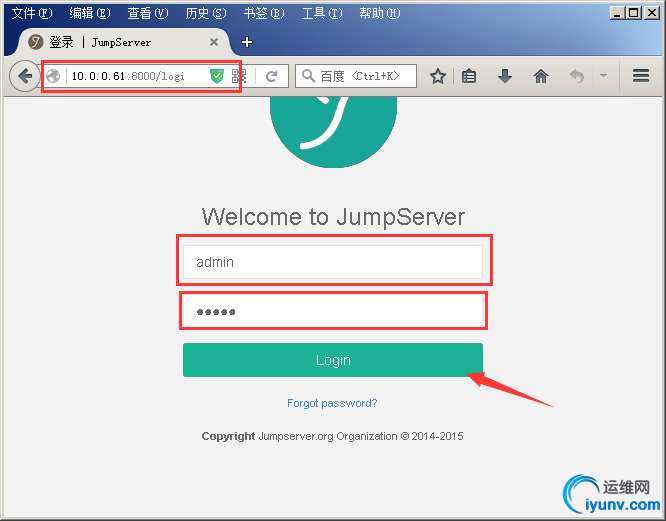
Task: Open the 编辑(E) menu
Action: (x=90, y=14)
